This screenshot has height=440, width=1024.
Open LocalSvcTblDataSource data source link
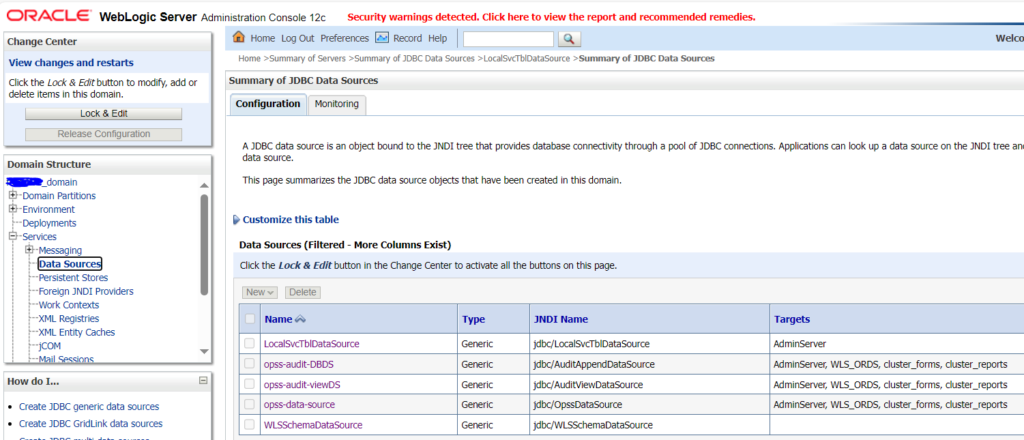tap(312, 343)
